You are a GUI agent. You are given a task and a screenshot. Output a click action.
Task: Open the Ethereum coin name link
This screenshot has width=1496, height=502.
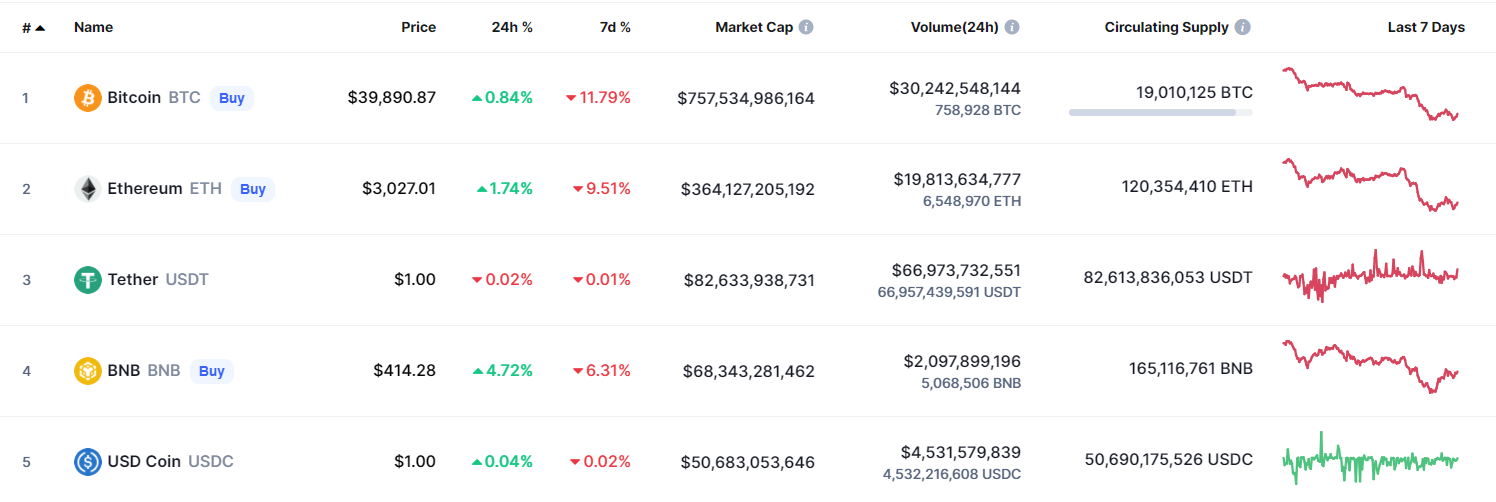pyautogui.click(x=145, y=189)
